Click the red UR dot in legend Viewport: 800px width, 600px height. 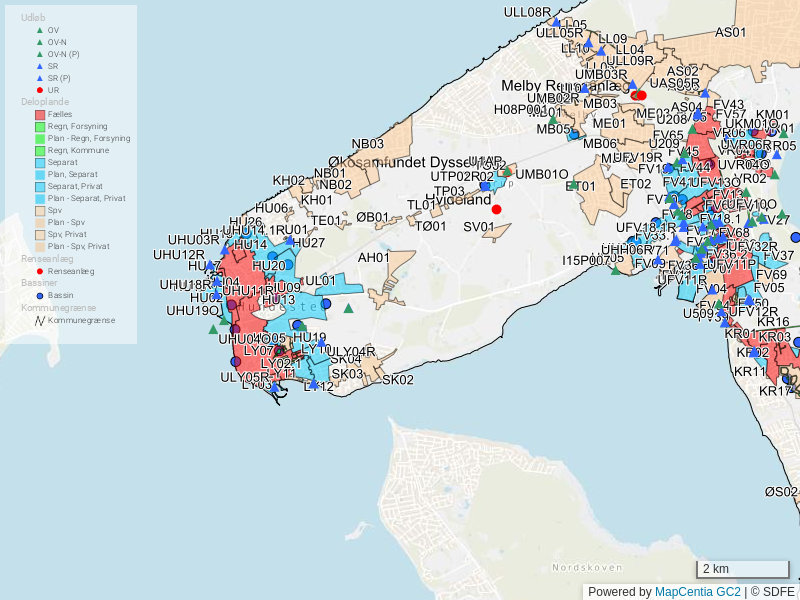[x=40, y=90]
